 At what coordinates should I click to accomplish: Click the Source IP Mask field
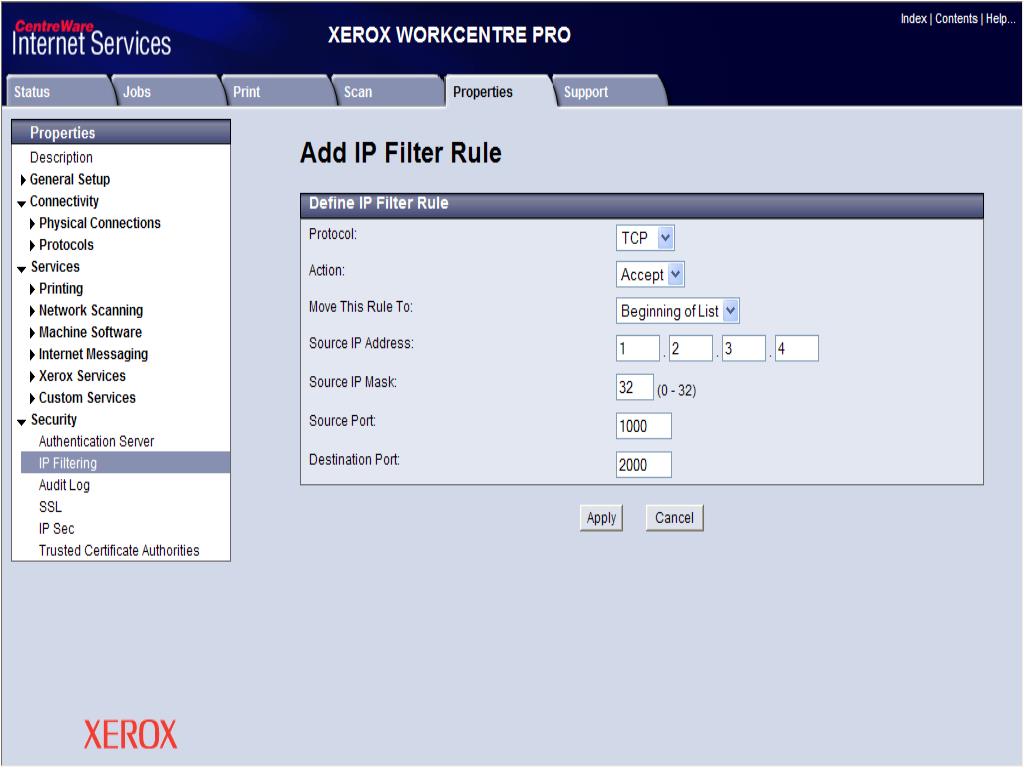pos(635,387)
